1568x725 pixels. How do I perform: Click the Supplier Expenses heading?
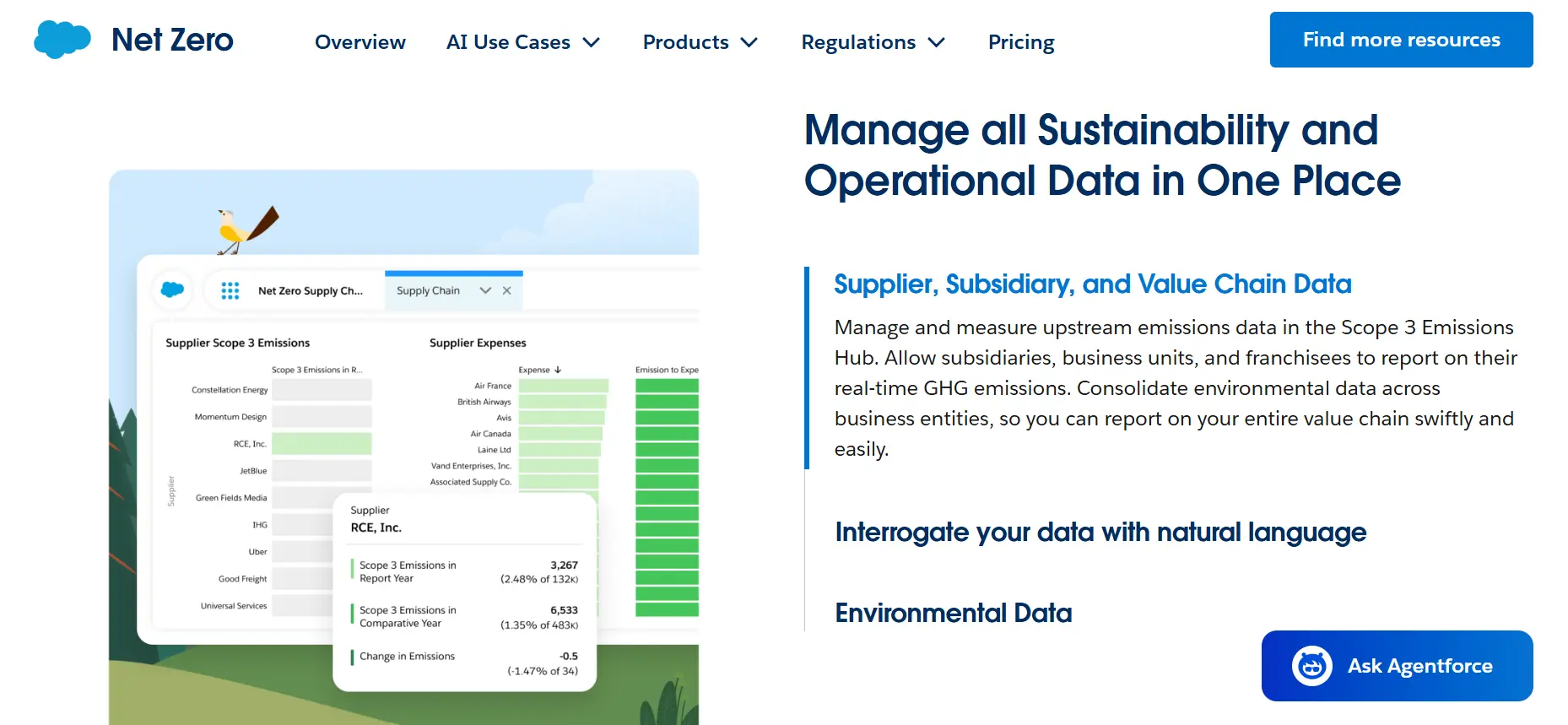[478, 343]
